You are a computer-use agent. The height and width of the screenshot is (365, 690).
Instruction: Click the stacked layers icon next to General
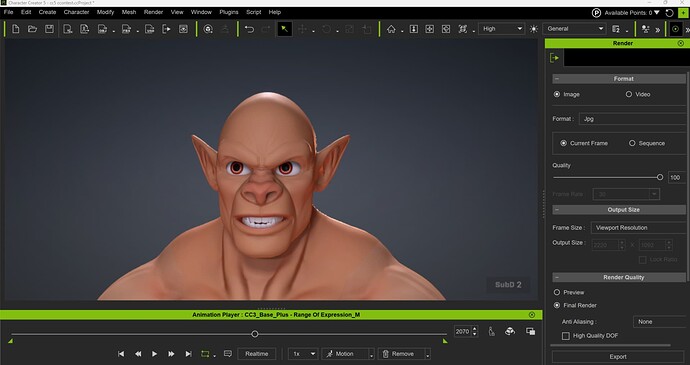coord(616,29)
